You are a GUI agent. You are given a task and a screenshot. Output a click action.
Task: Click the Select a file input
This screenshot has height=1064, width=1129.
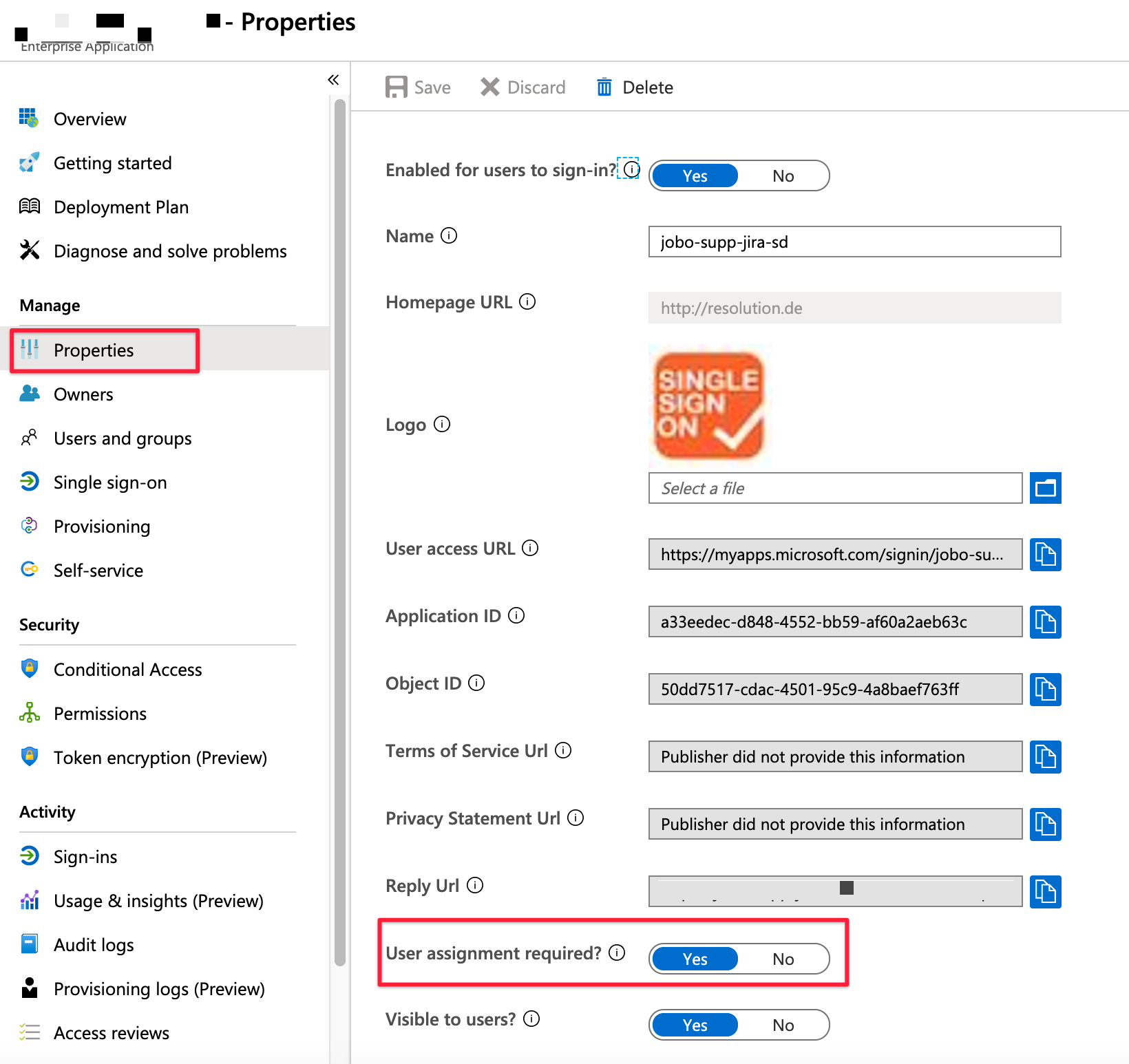click(x=835, y=488)
